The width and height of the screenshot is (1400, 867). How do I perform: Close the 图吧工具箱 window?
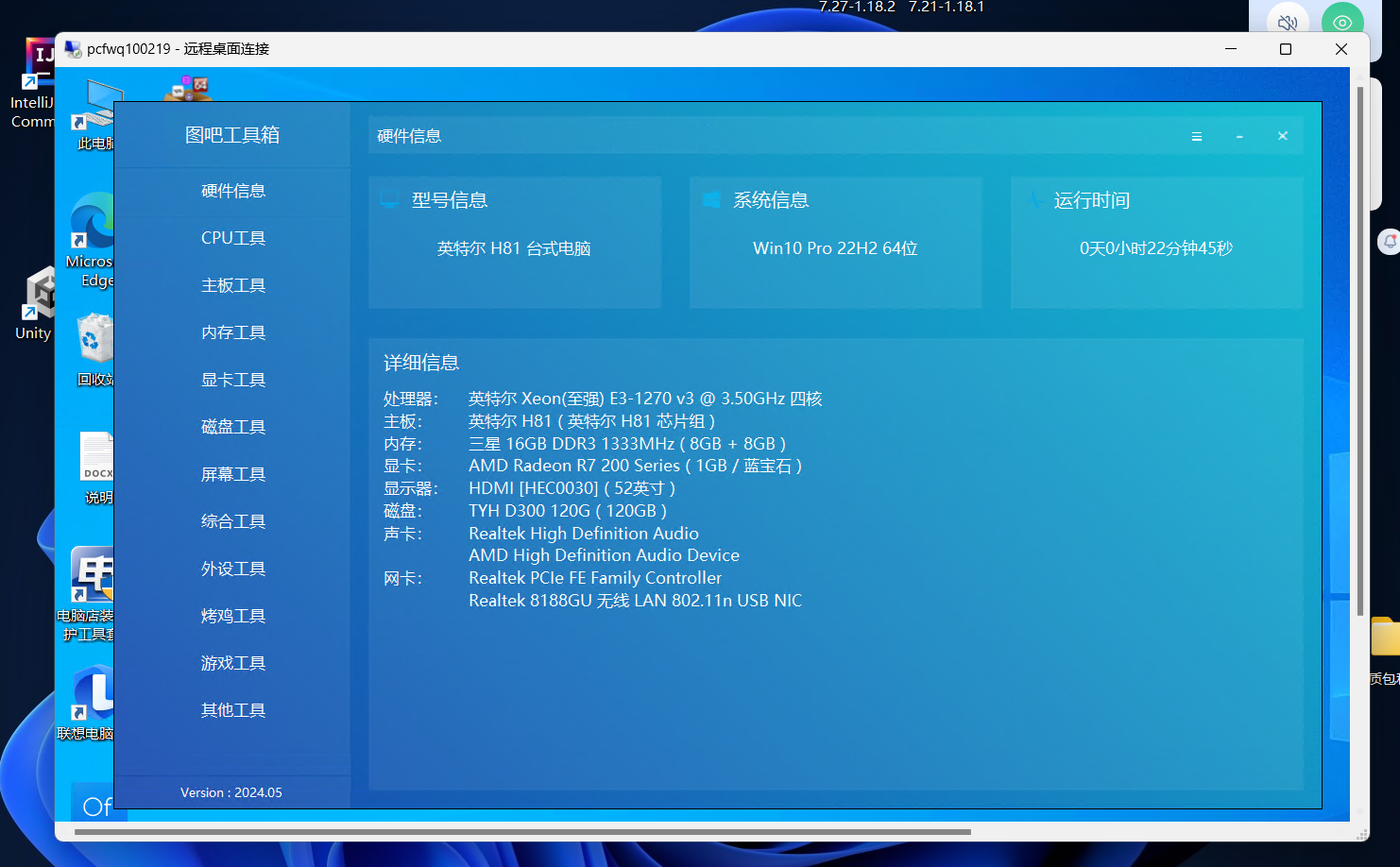click(1283, 136)
